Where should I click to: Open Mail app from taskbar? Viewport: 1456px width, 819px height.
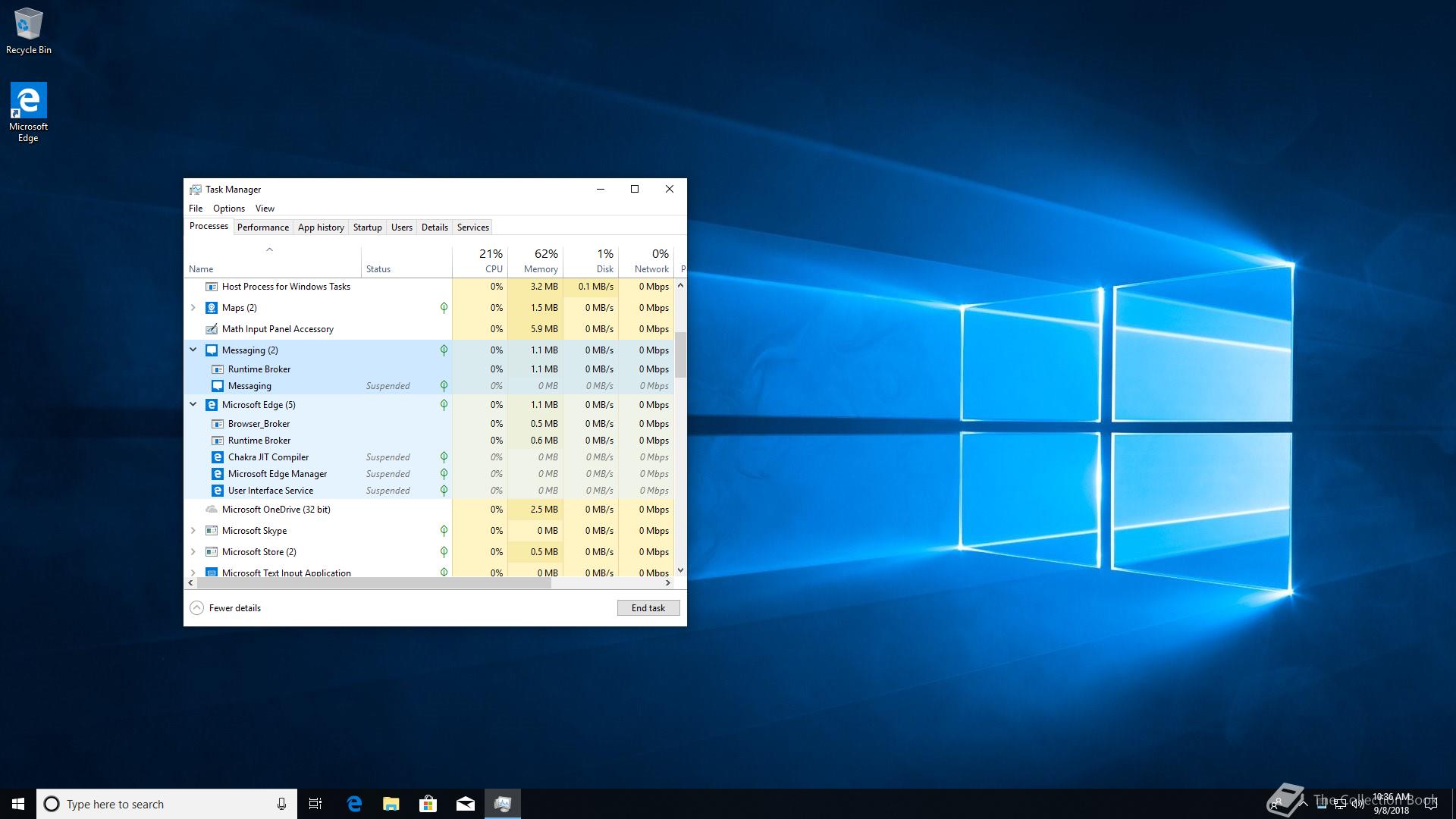coord(465,804)
